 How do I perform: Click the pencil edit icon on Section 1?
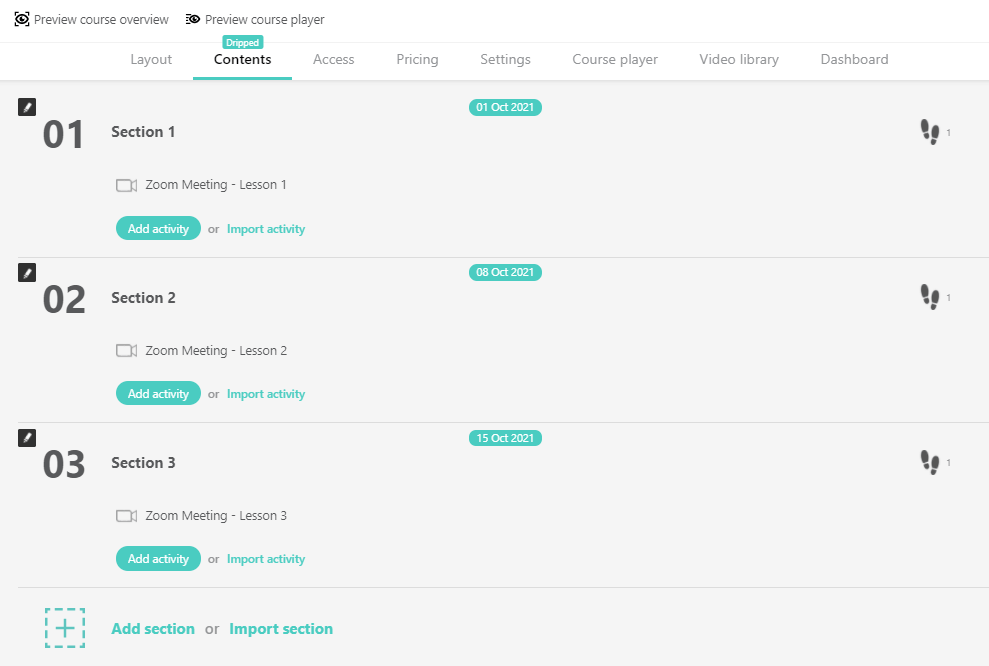coord(27,106)
